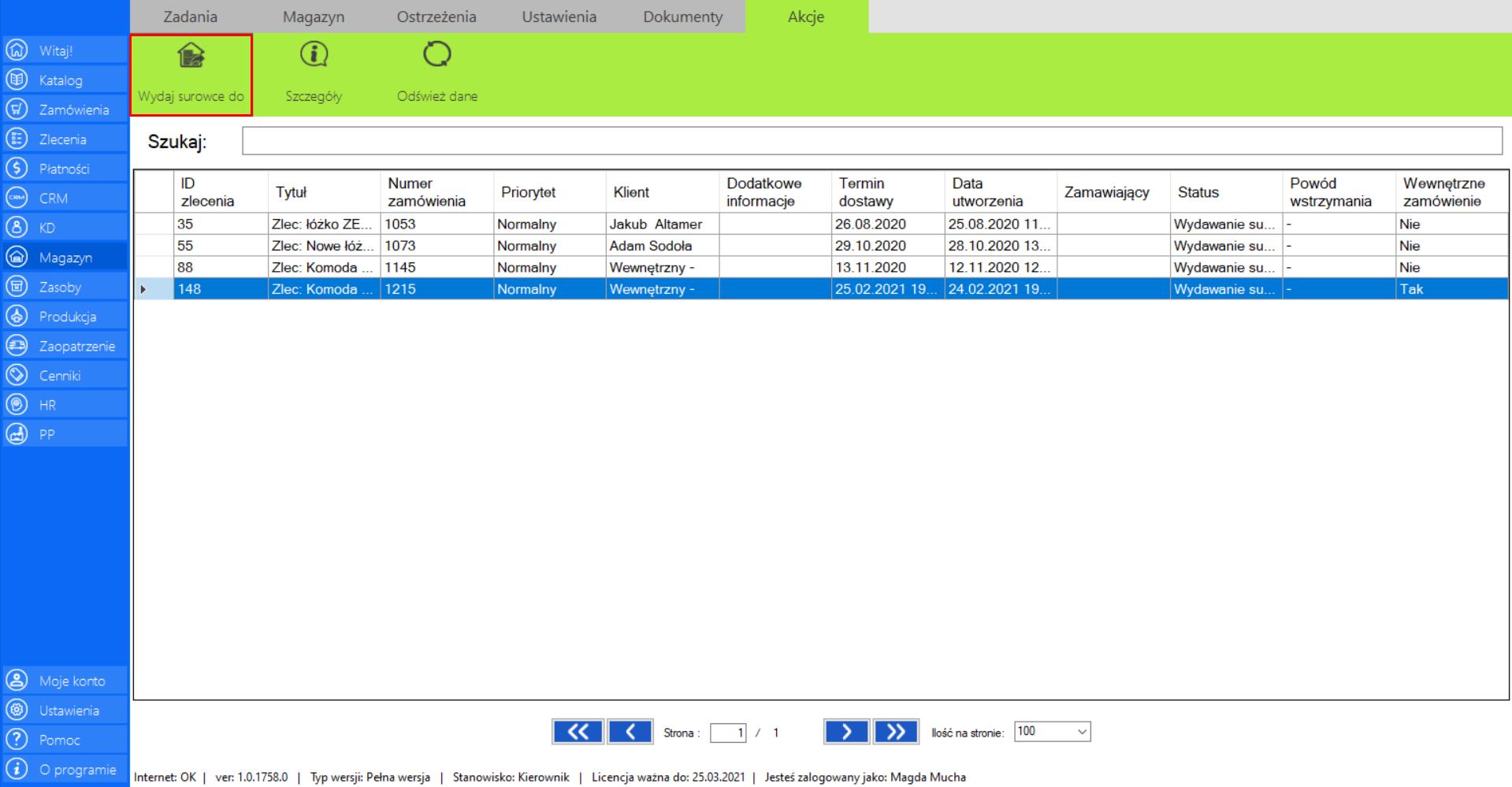
Task: Click order number cell 1073
Action: tap(437, 246)
